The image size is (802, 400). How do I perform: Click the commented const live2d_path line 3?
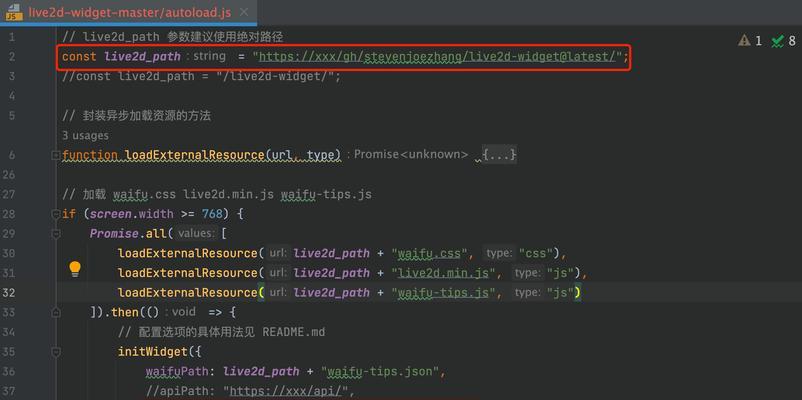pos(201,76)
